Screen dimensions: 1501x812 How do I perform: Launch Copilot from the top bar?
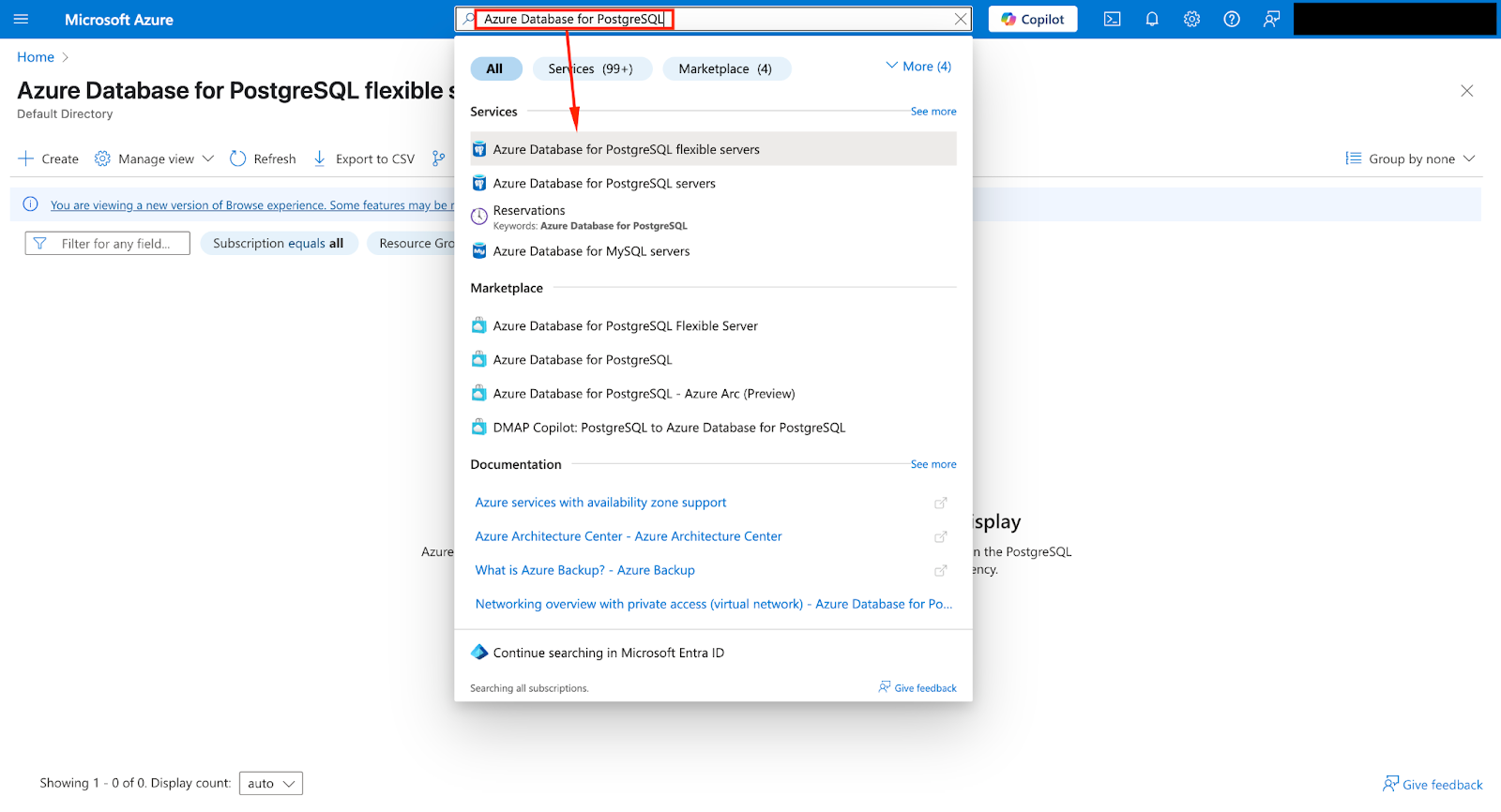pyautogui.click(x=1033, y=19)
